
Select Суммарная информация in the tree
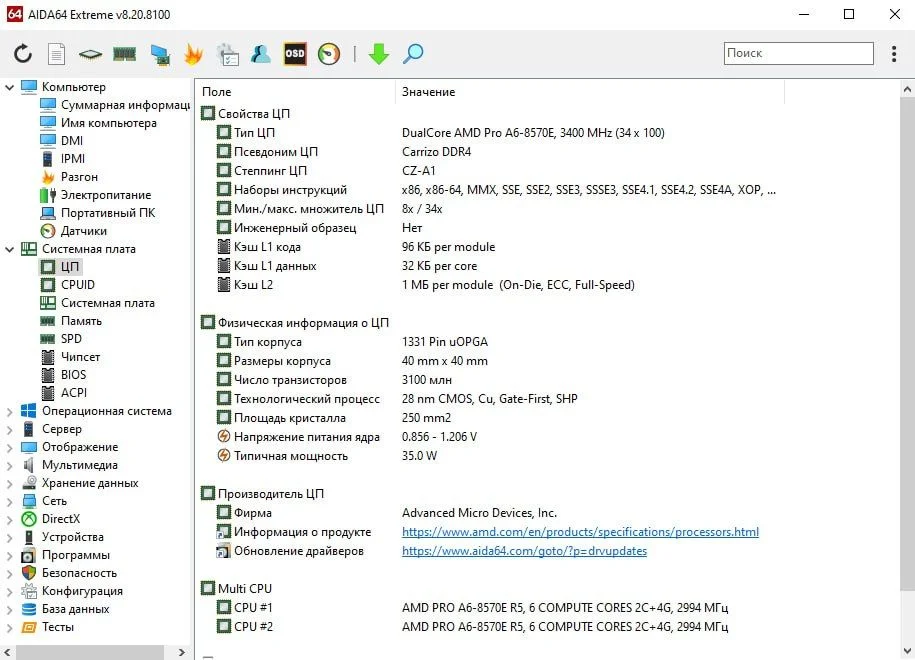[x=114, y=105]
